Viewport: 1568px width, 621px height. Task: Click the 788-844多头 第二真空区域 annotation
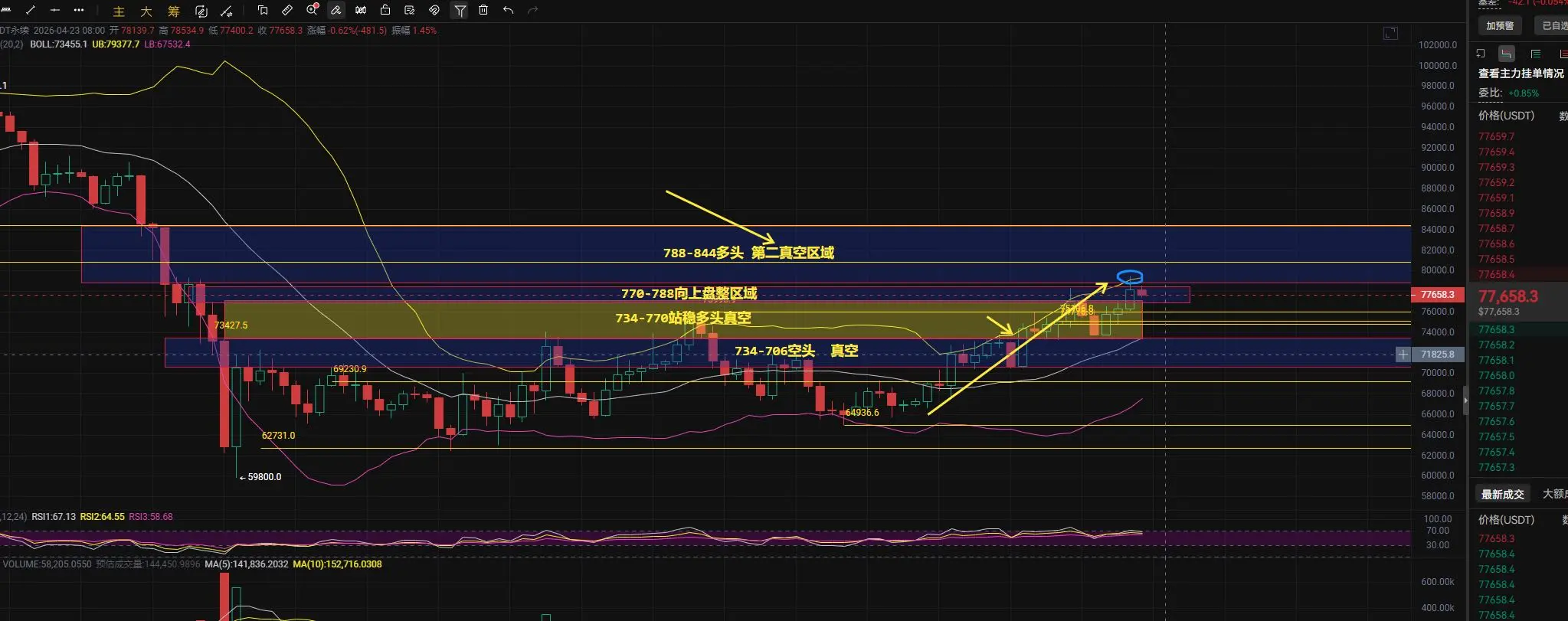coord(748,253)
